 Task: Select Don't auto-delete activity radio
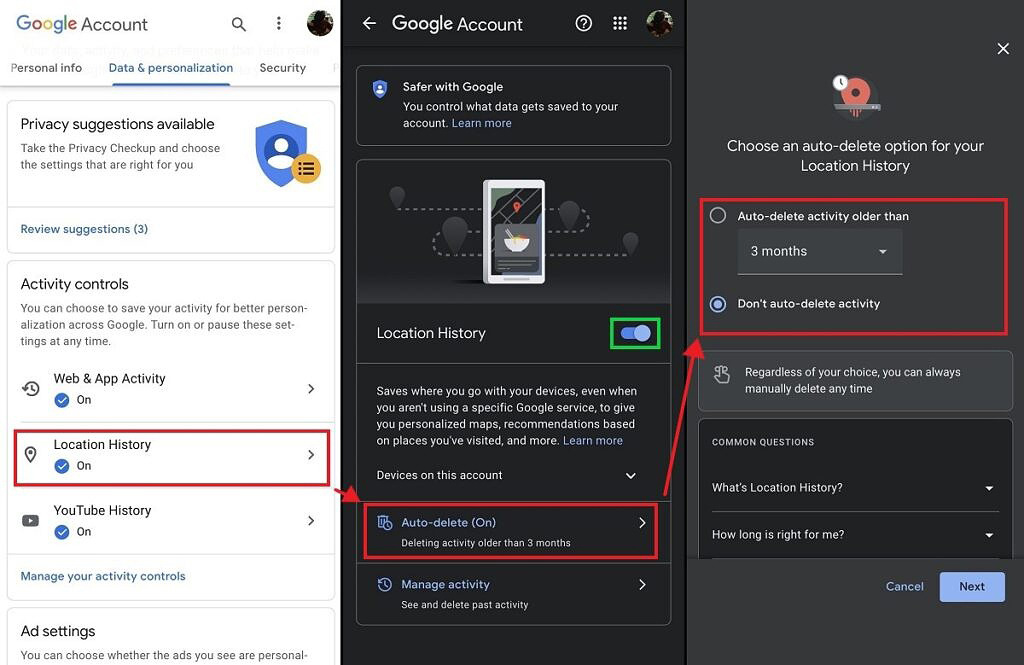(718, 304)
